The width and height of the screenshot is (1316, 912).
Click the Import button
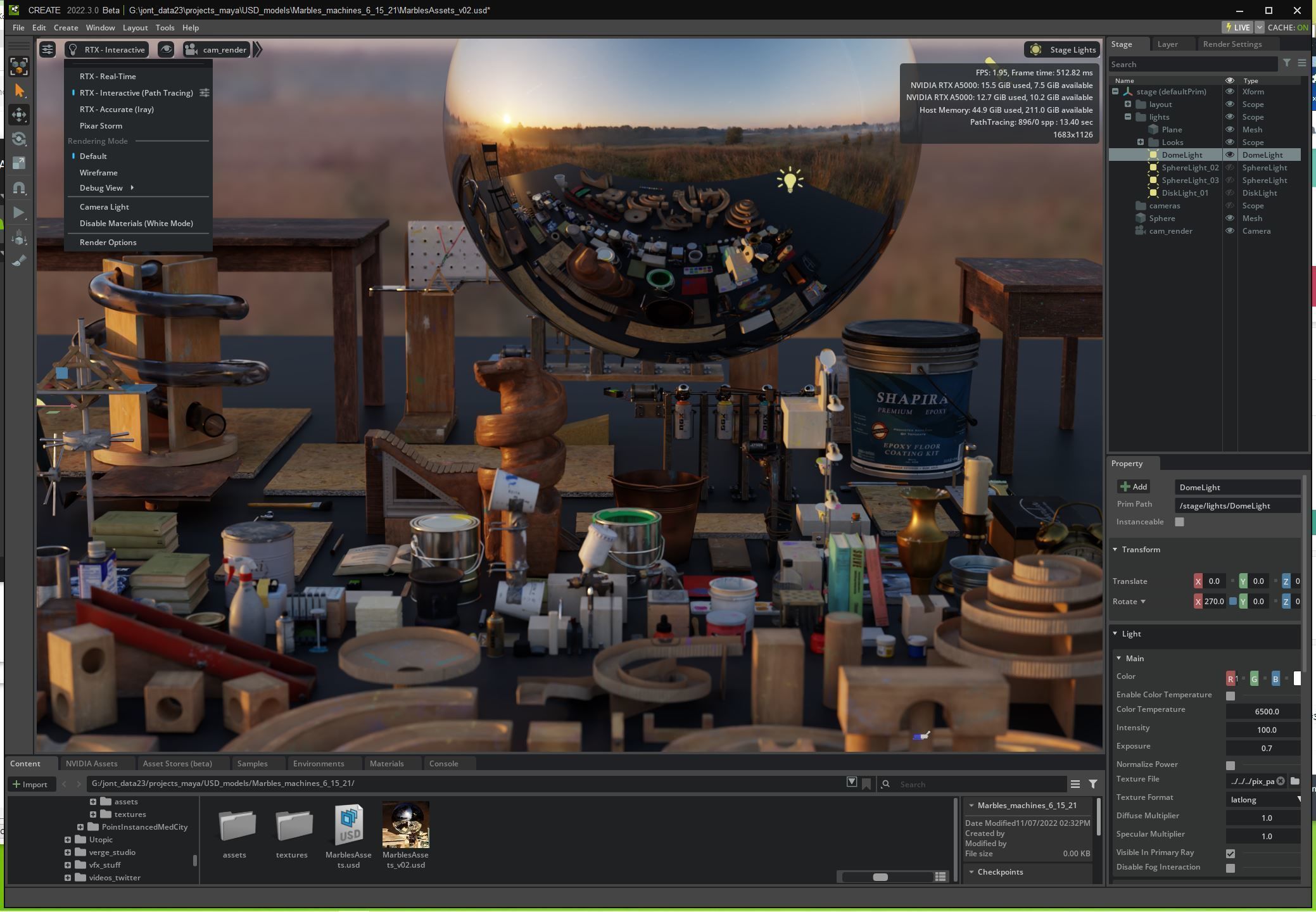(x=30, y=784)
